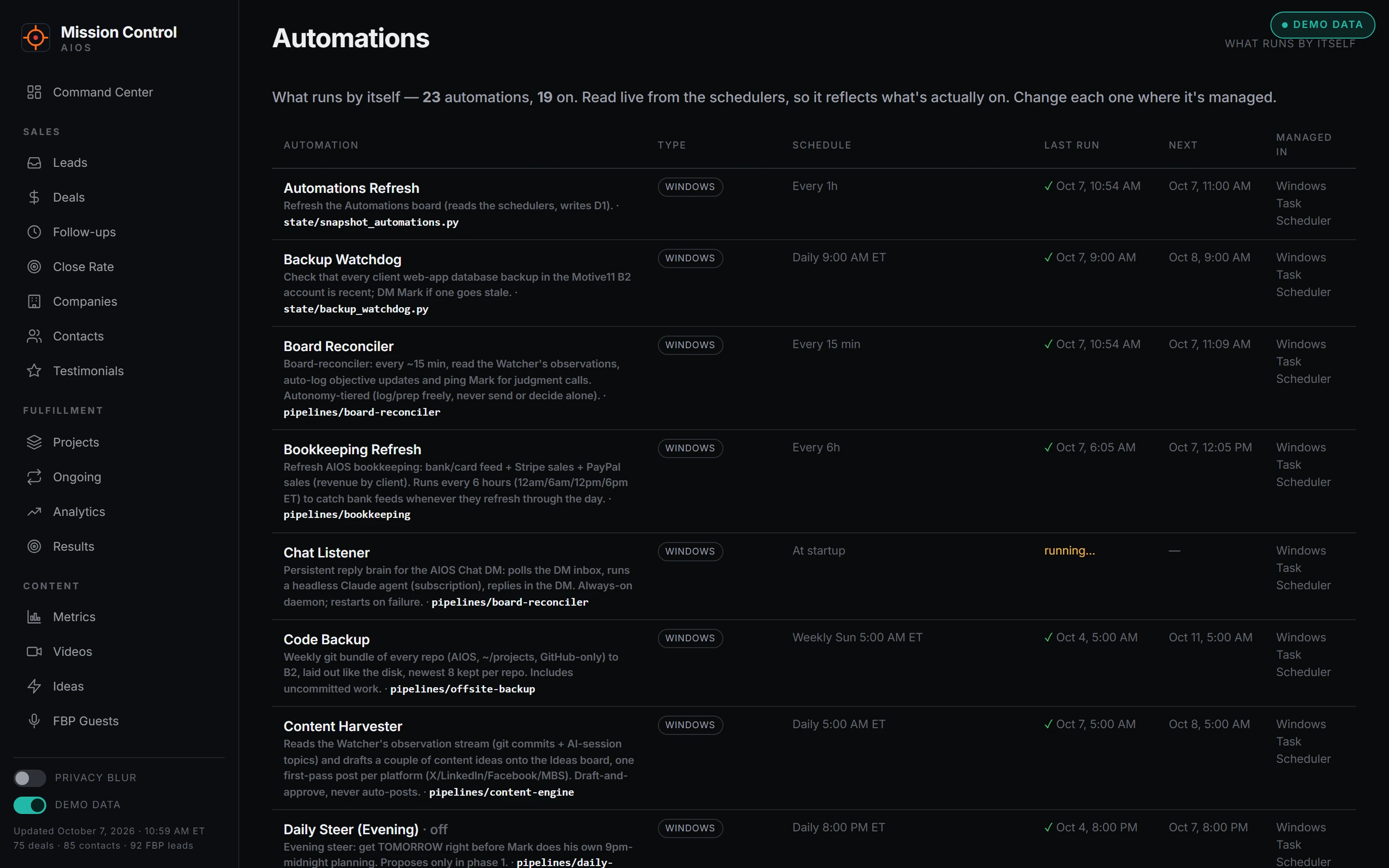Click the MANAGED IN column header
This screenshot has width=1389, height=868.
coord(1304,145)
